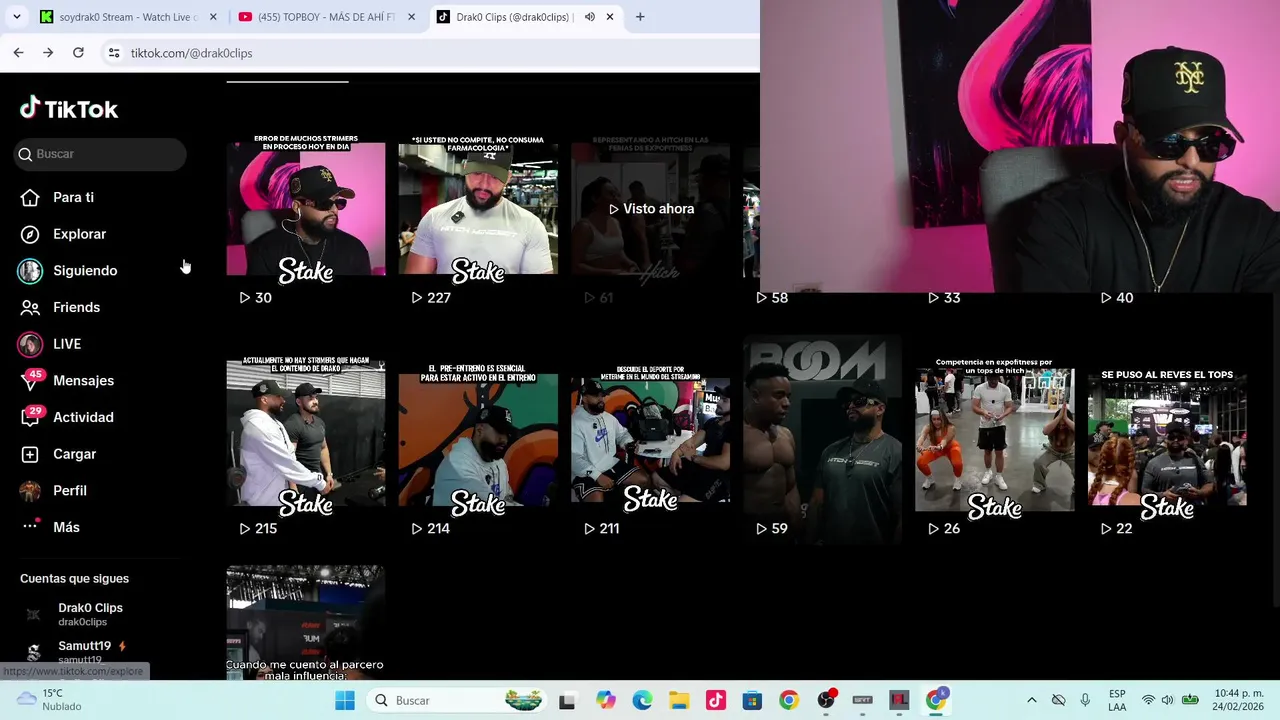Image resolution: width=1280 pixels, height=720 pixels.
Task: Play the 'Visto ahora' video
Action: (651, 209)
